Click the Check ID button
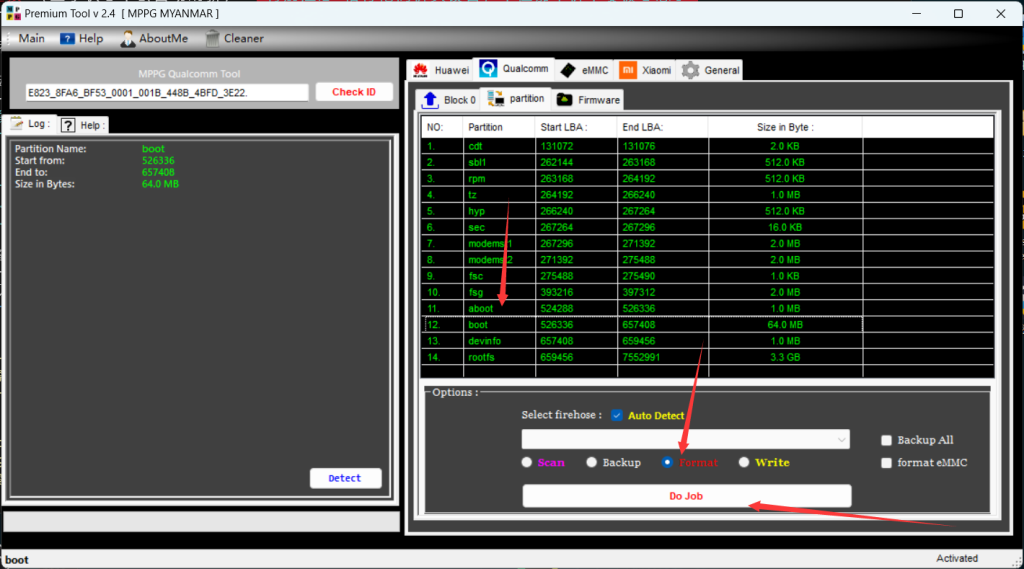 point(354,92)
